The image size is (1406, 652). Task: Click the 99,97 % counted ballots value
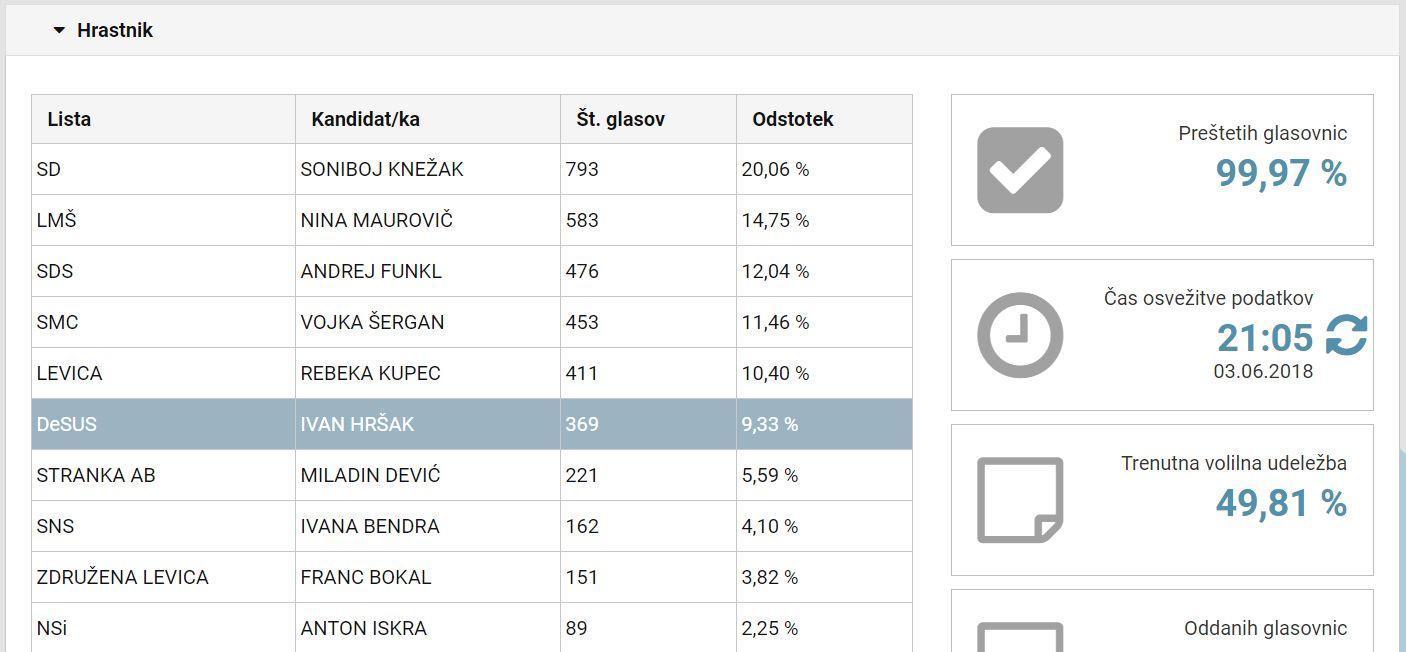1280,173
